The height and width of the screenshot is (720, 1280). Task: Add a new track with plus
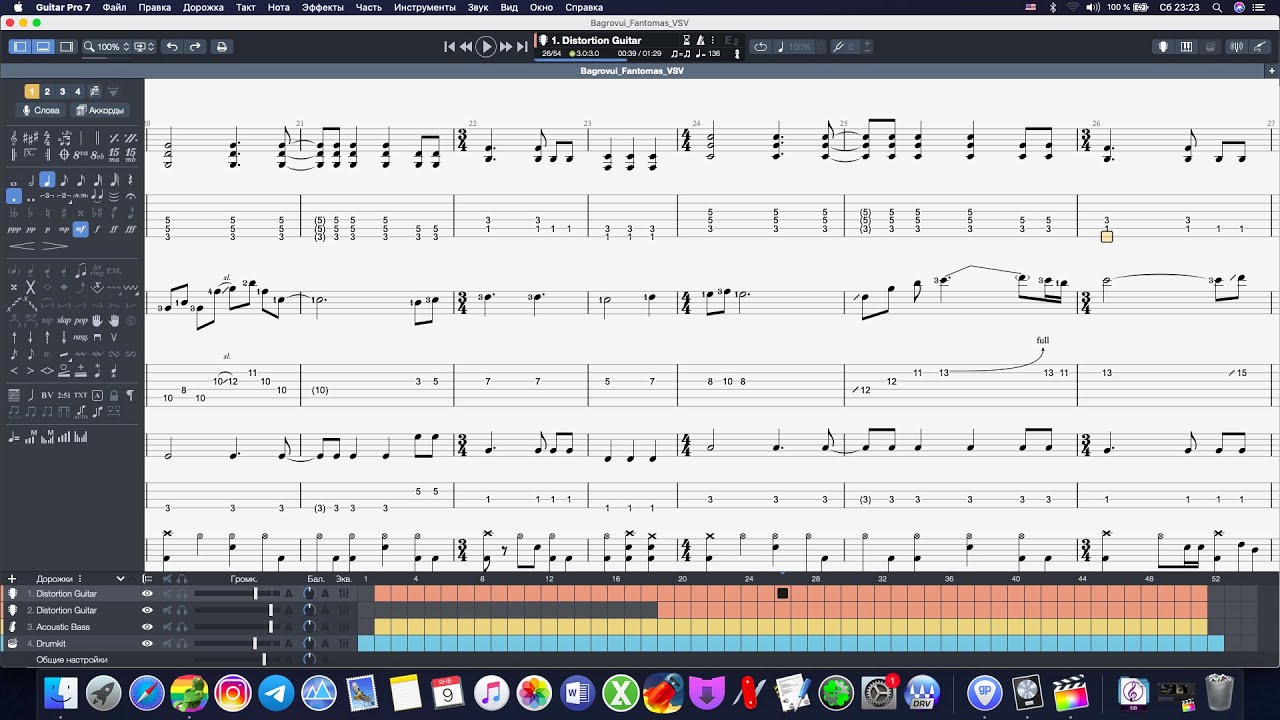(x=12, y=578)
